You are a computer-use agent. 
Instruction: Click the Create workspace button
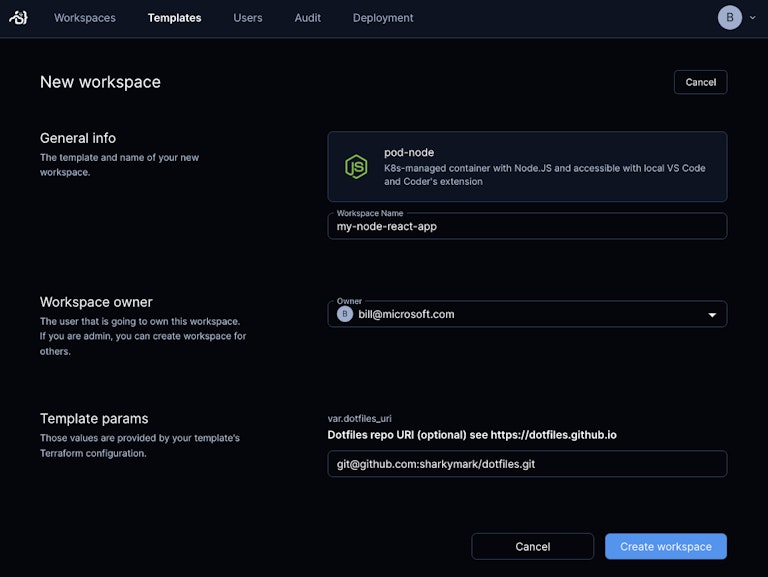click(665, 546)
